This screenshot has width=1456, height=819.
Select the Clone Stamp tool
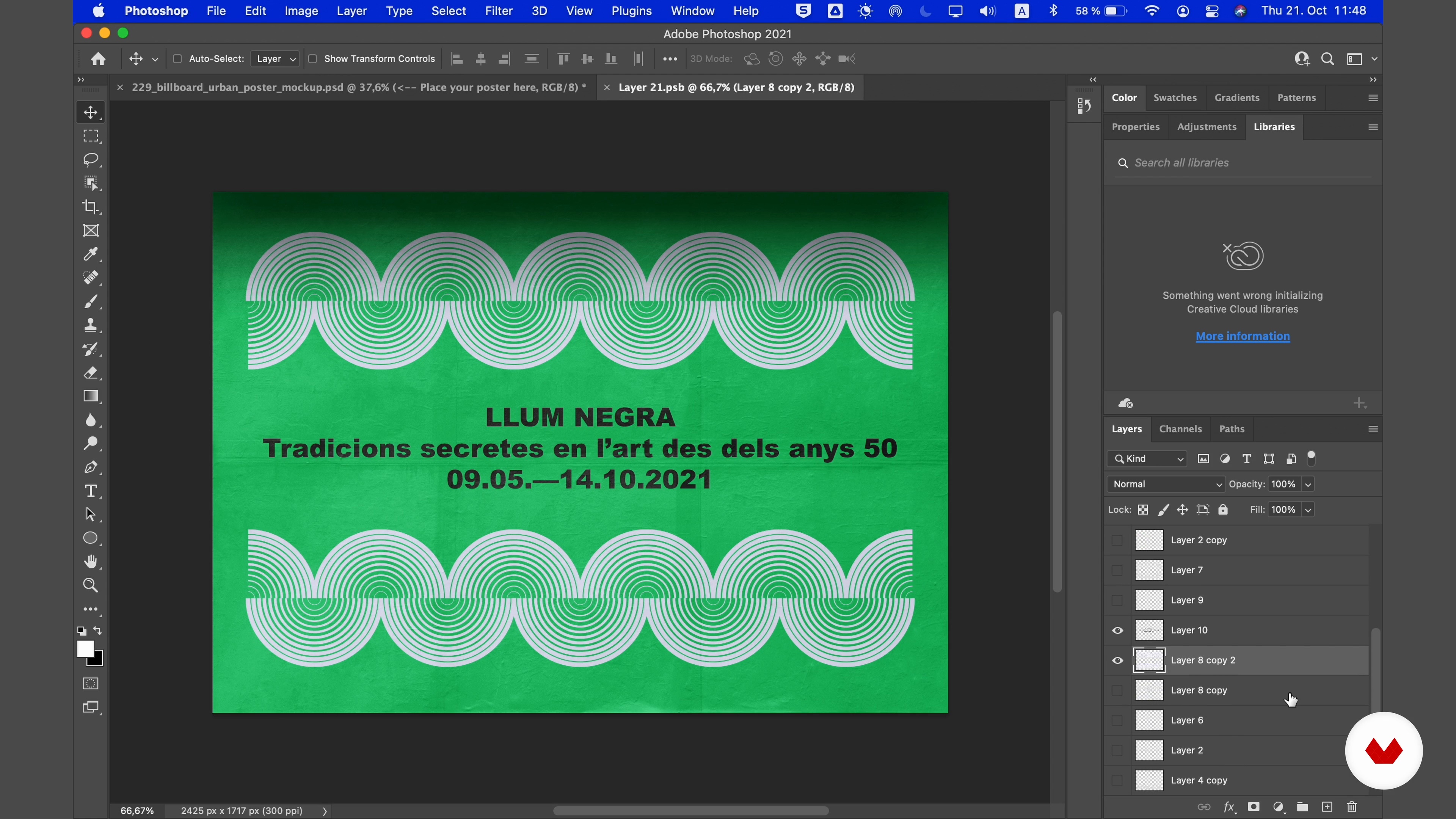(x=91, y=326)
